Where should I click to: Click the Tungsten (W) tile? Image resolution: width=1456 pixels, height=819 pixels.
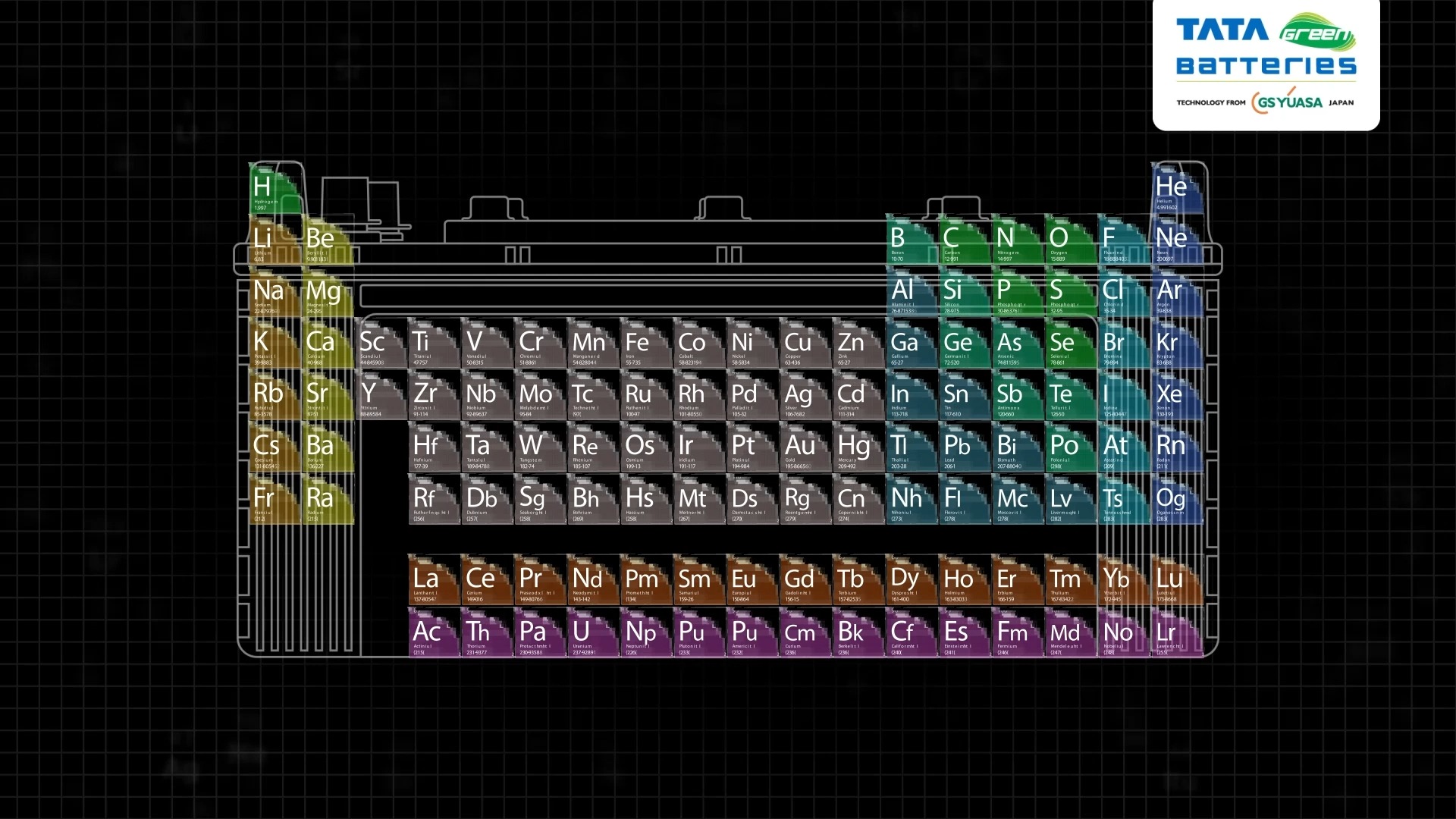[540, 447]
